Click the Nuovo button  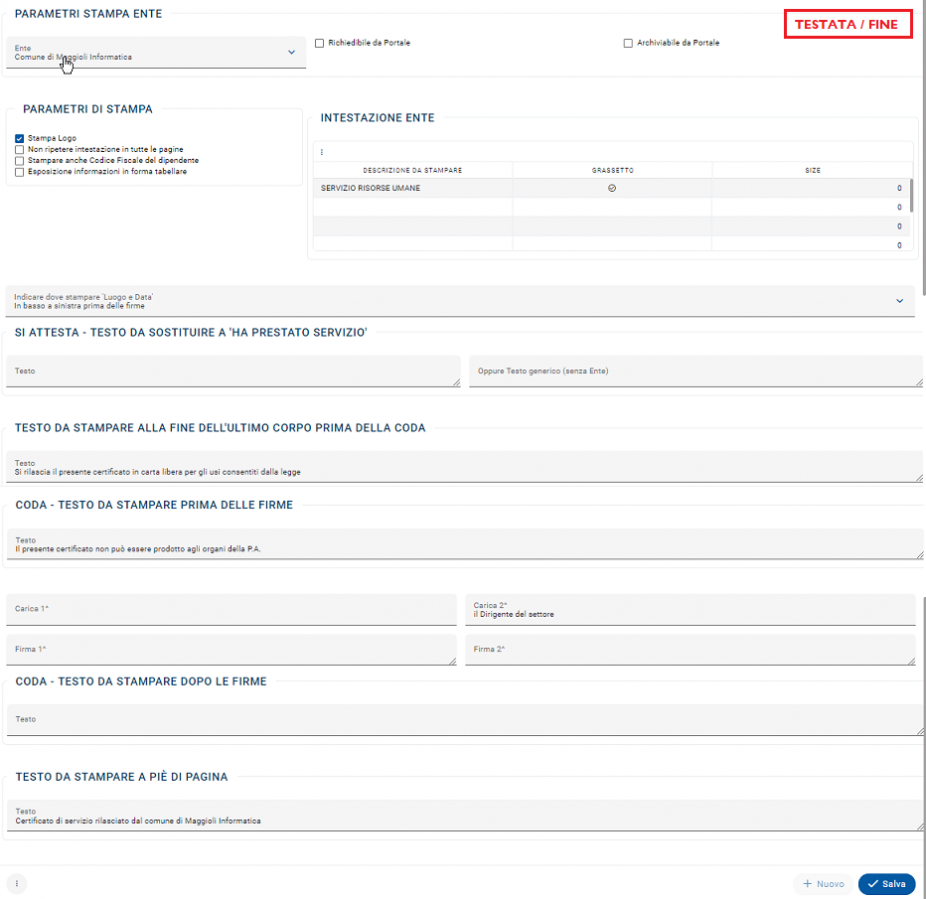tap(823, 884)
